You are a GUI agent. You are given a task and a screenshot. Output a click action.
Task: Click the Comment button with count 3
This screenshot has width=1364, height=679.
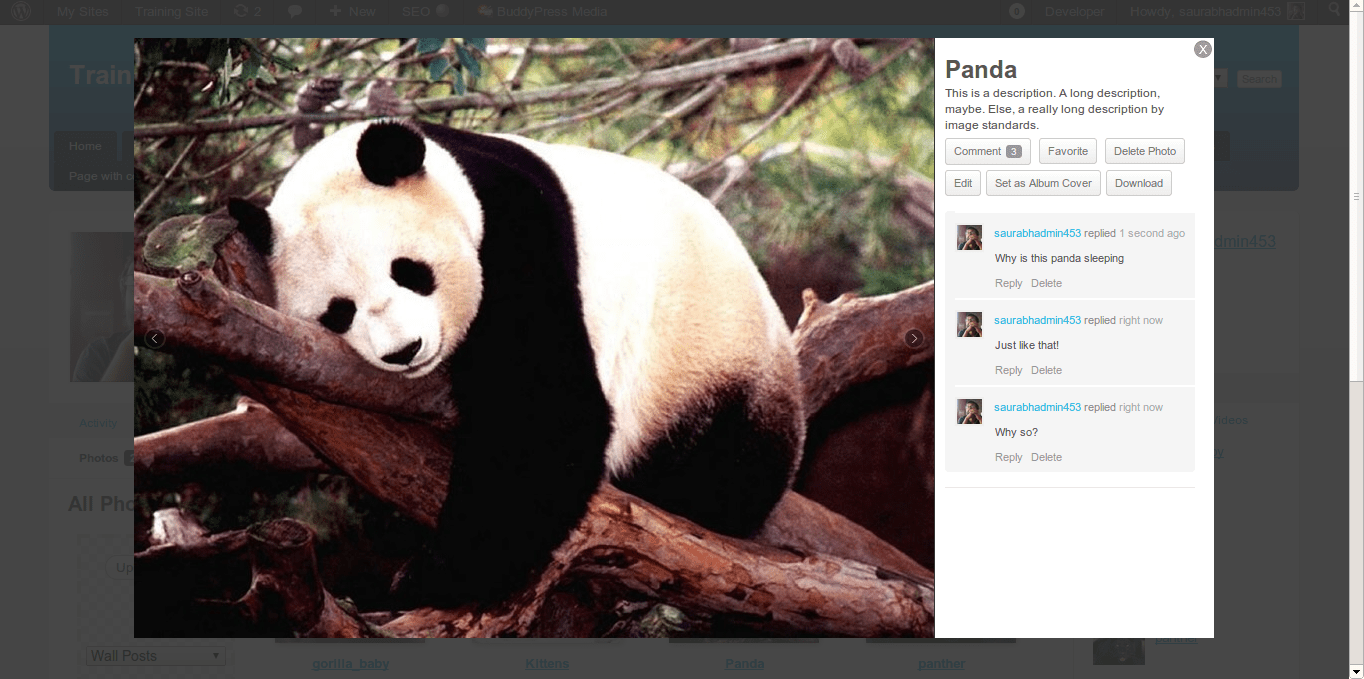987,151
